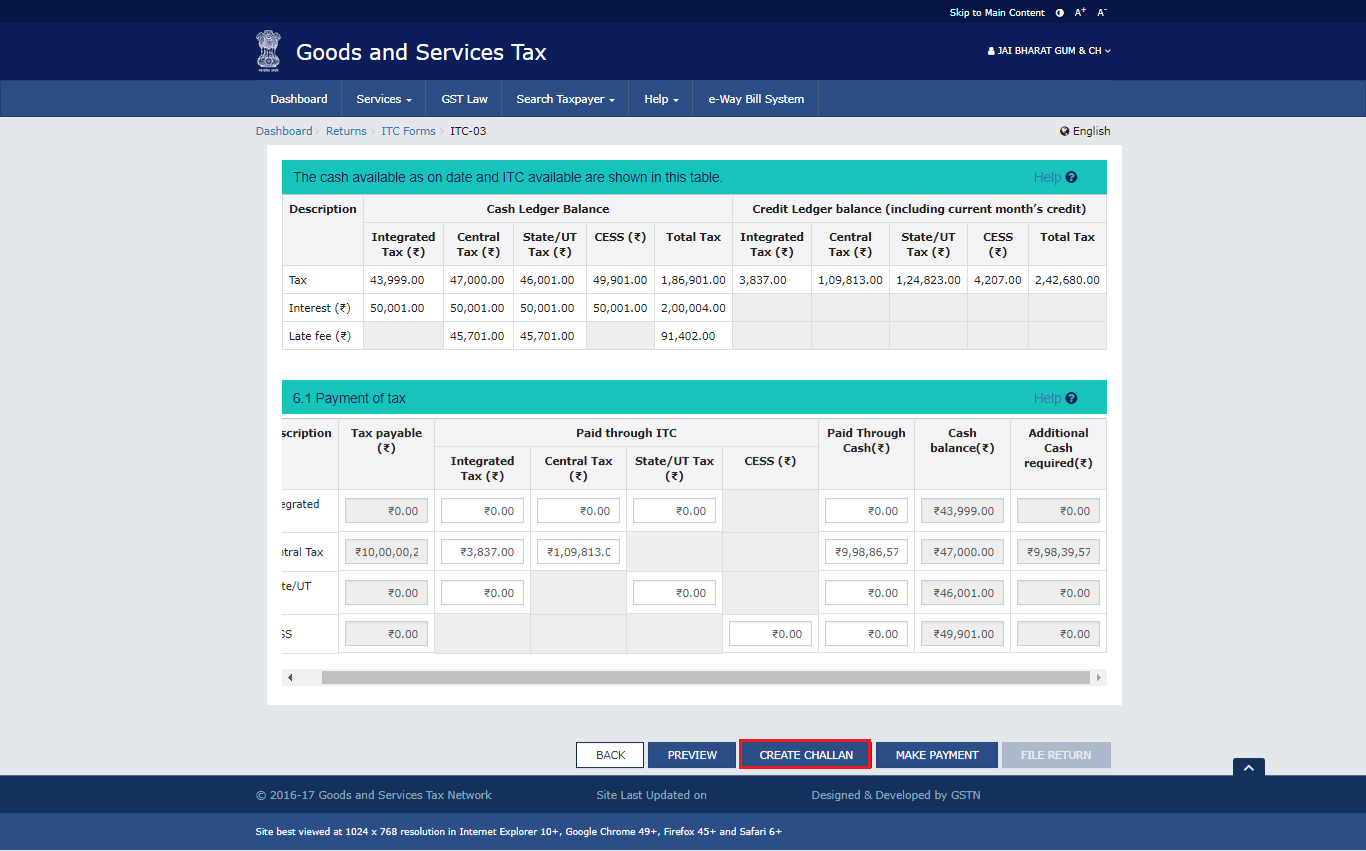
Task: Click credit CESS value 4,207.00
Action: (x=998, y=280)
